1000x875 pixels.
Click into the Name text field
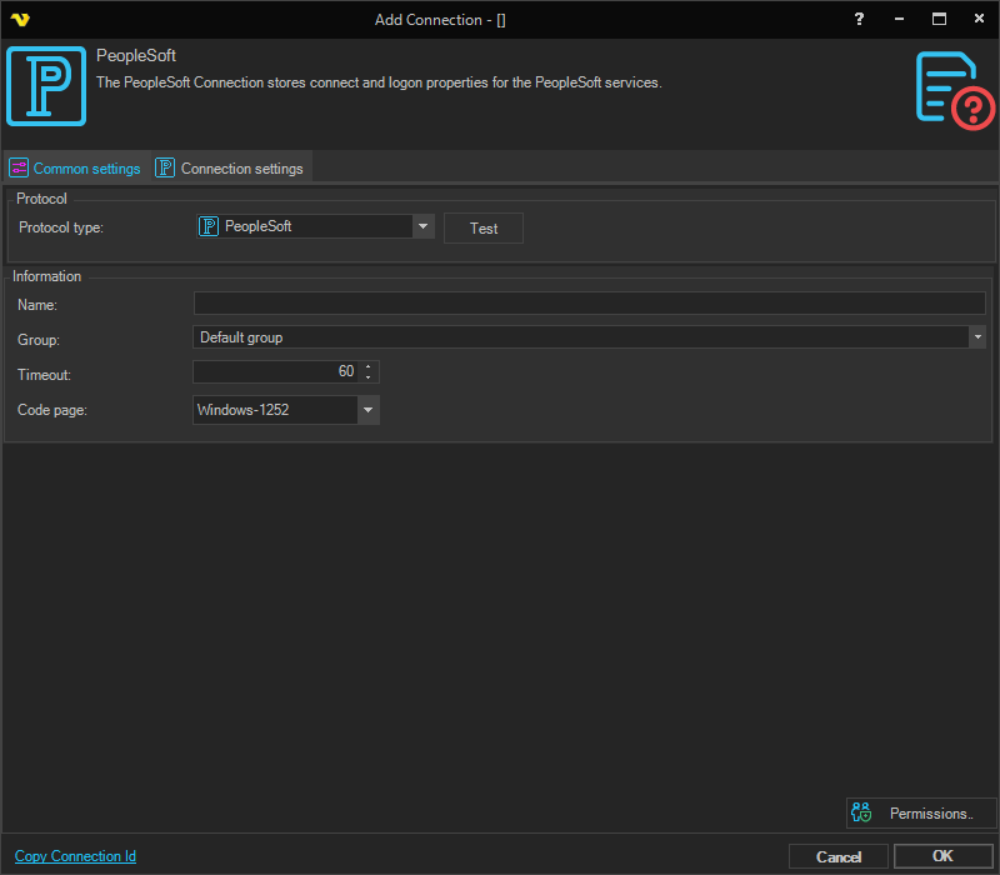(589, 304)
